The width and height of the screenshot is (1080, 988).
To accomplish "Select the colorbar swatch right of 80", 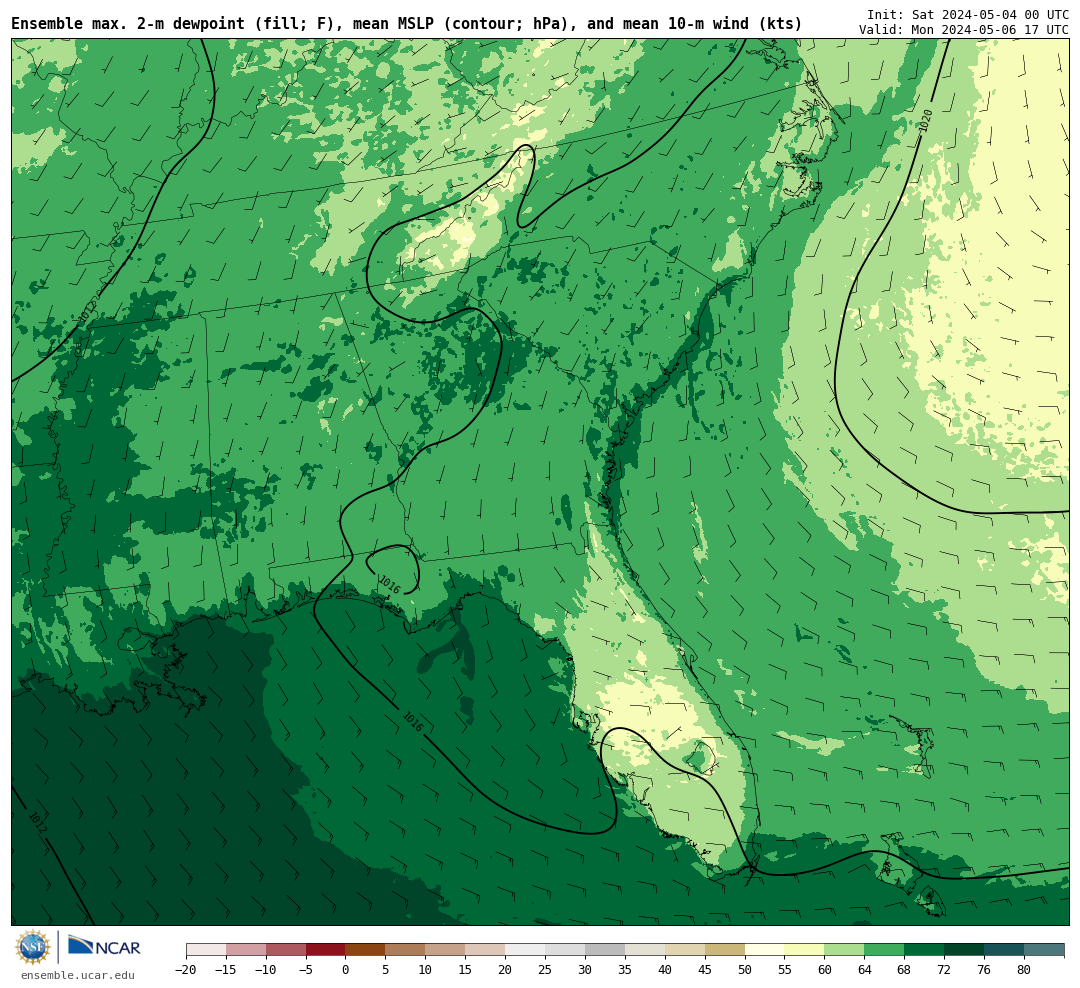I will click(x=1044, y=950).
